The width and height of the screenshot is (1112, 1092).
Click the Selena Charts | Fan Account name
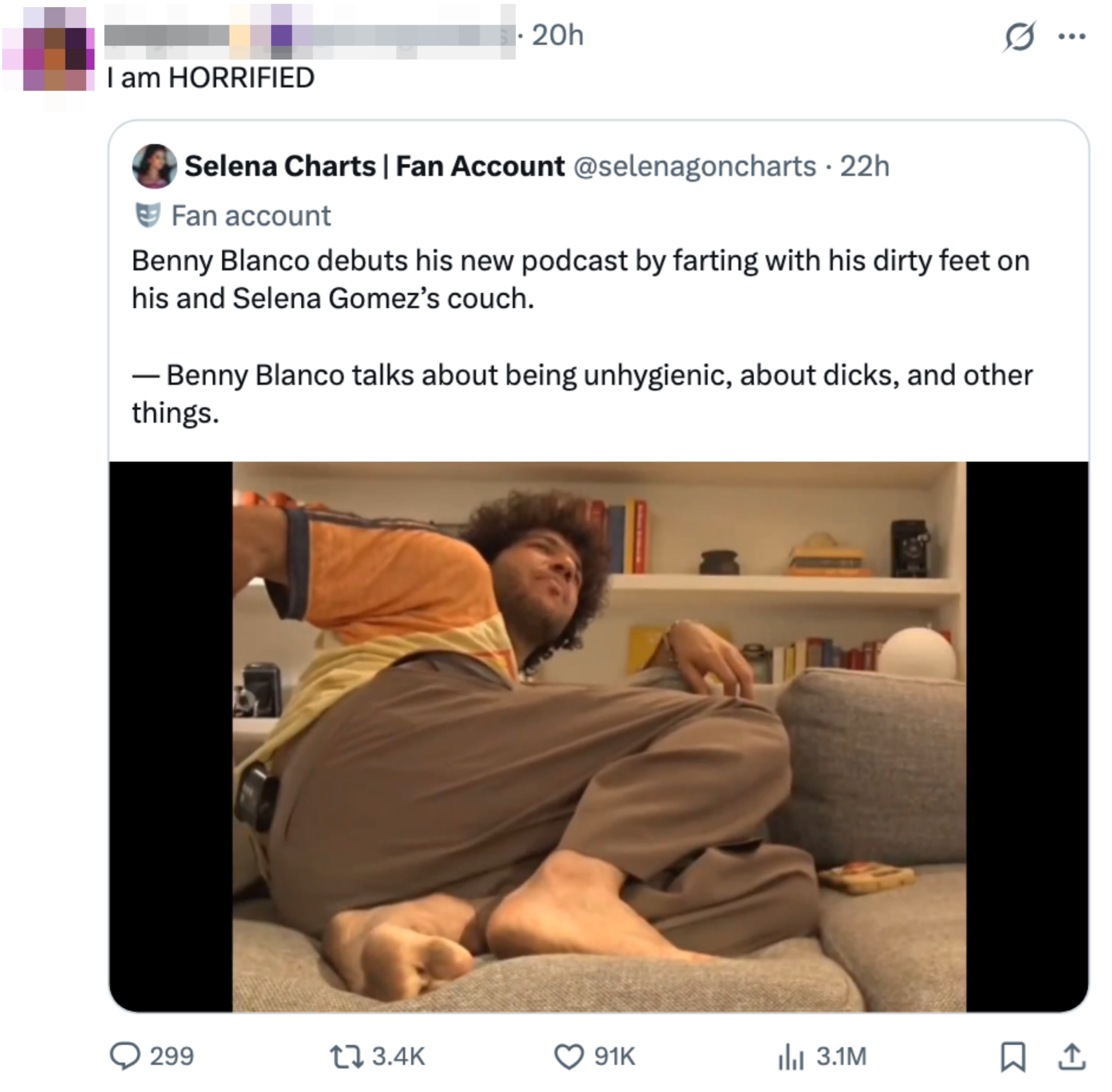click(x=375, y=167)
